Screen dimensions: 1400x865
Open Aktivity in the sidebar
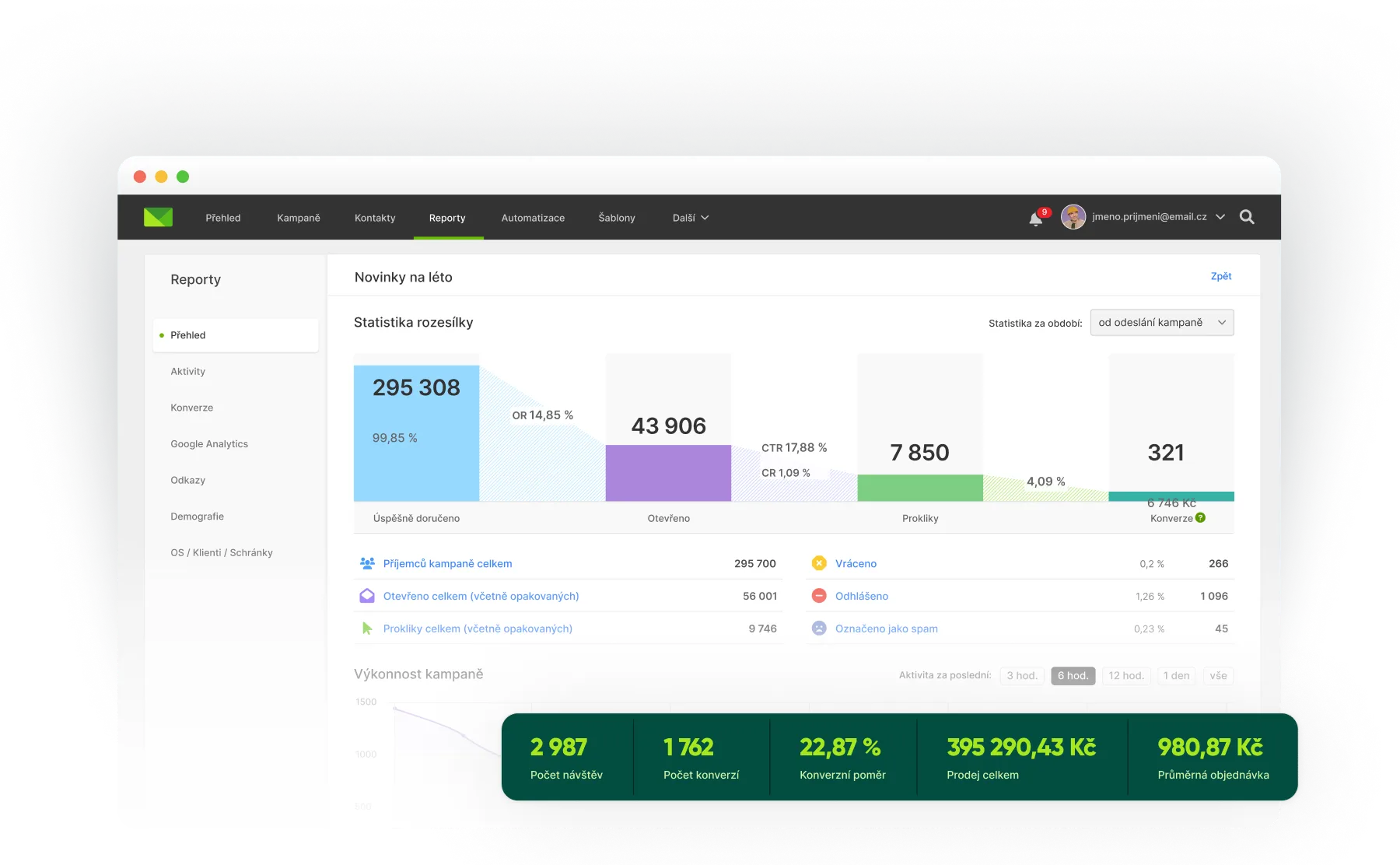pos(188,372)
